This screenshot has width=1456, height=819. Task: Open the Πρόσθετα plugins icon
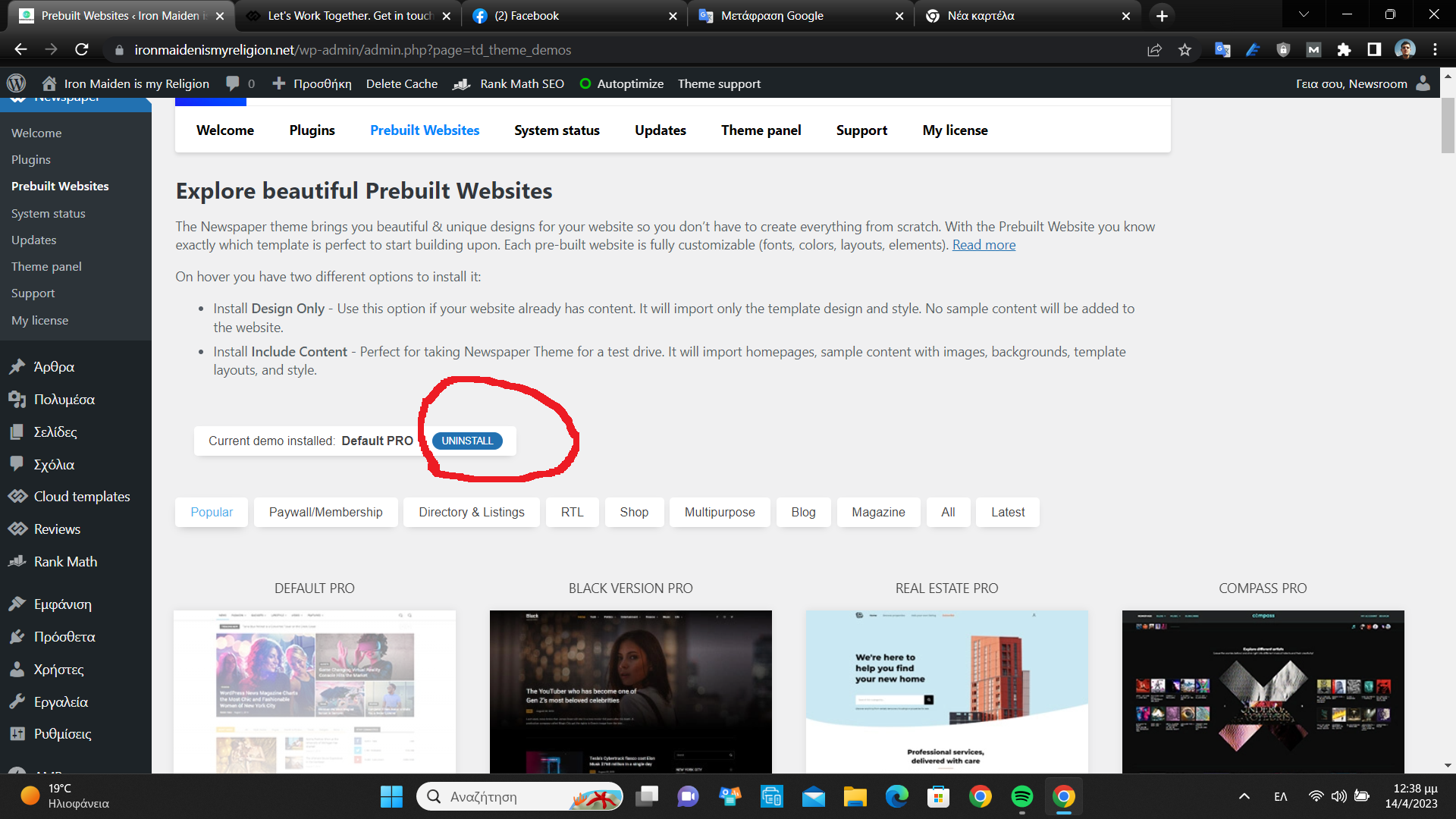17,637
